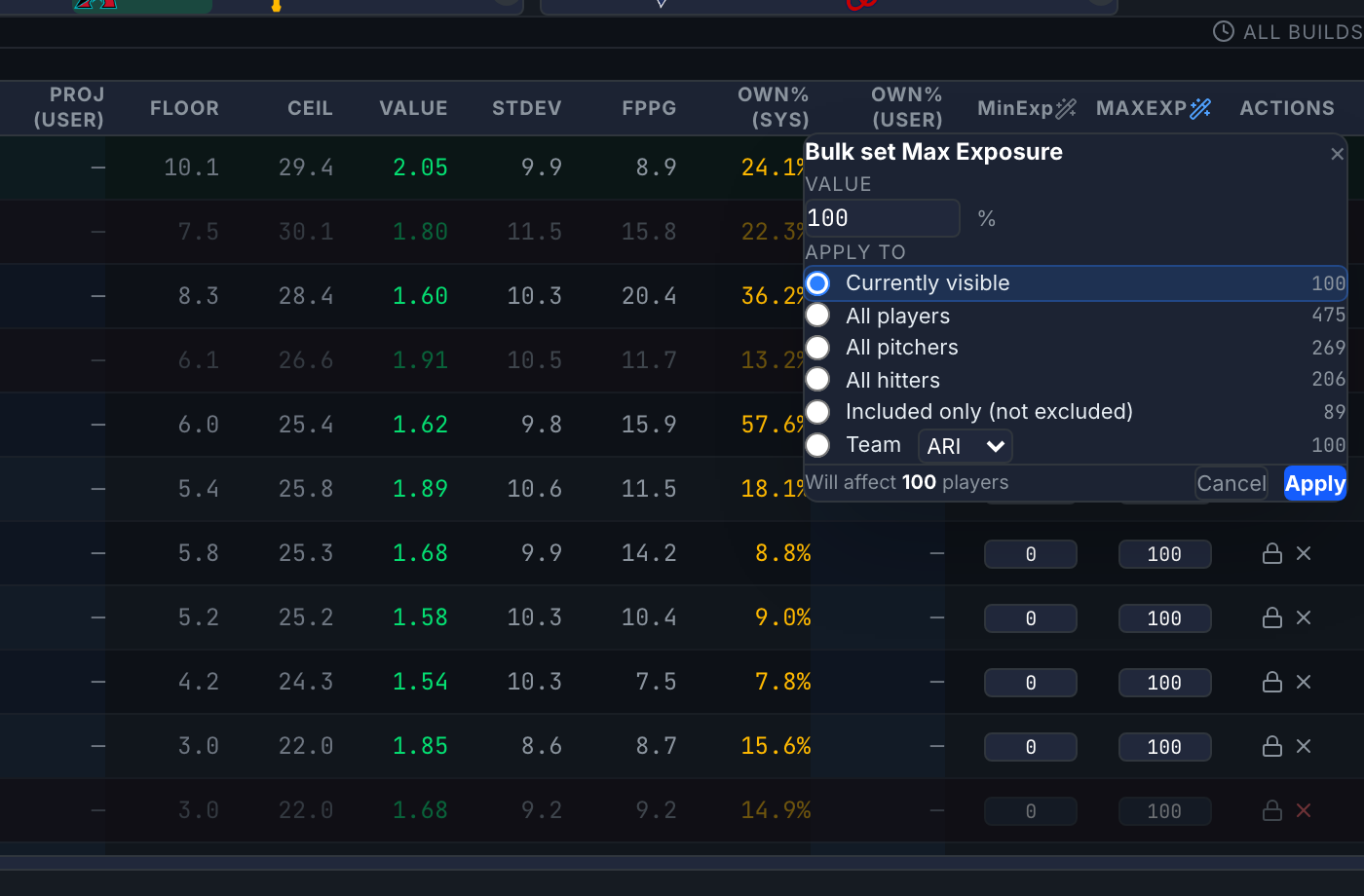Exclude the player in the 8.8% row

point(1304,553)
